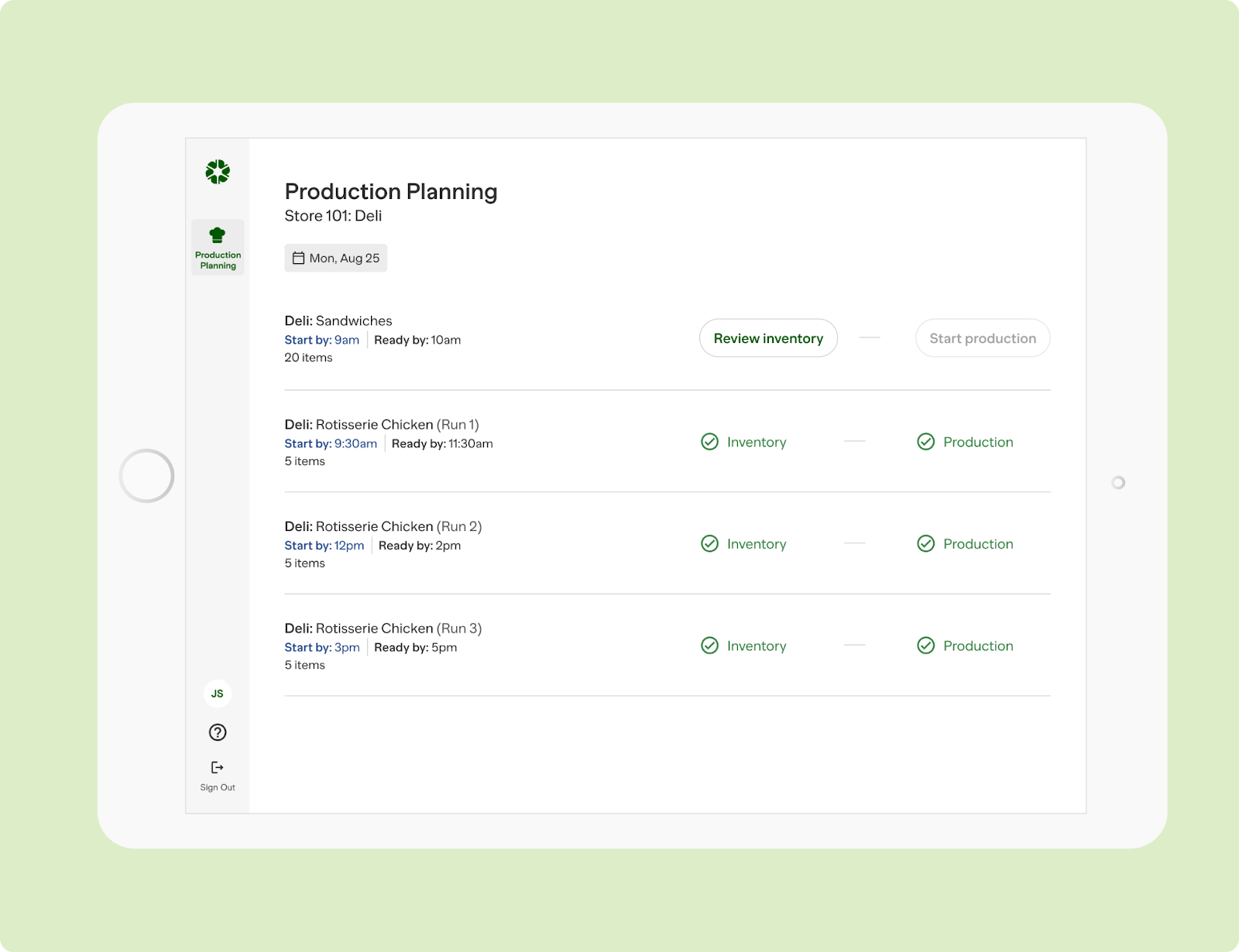Click the Sign Out icon
Viewport: 1239px width, 952px height.
click(x=218, y=767)
